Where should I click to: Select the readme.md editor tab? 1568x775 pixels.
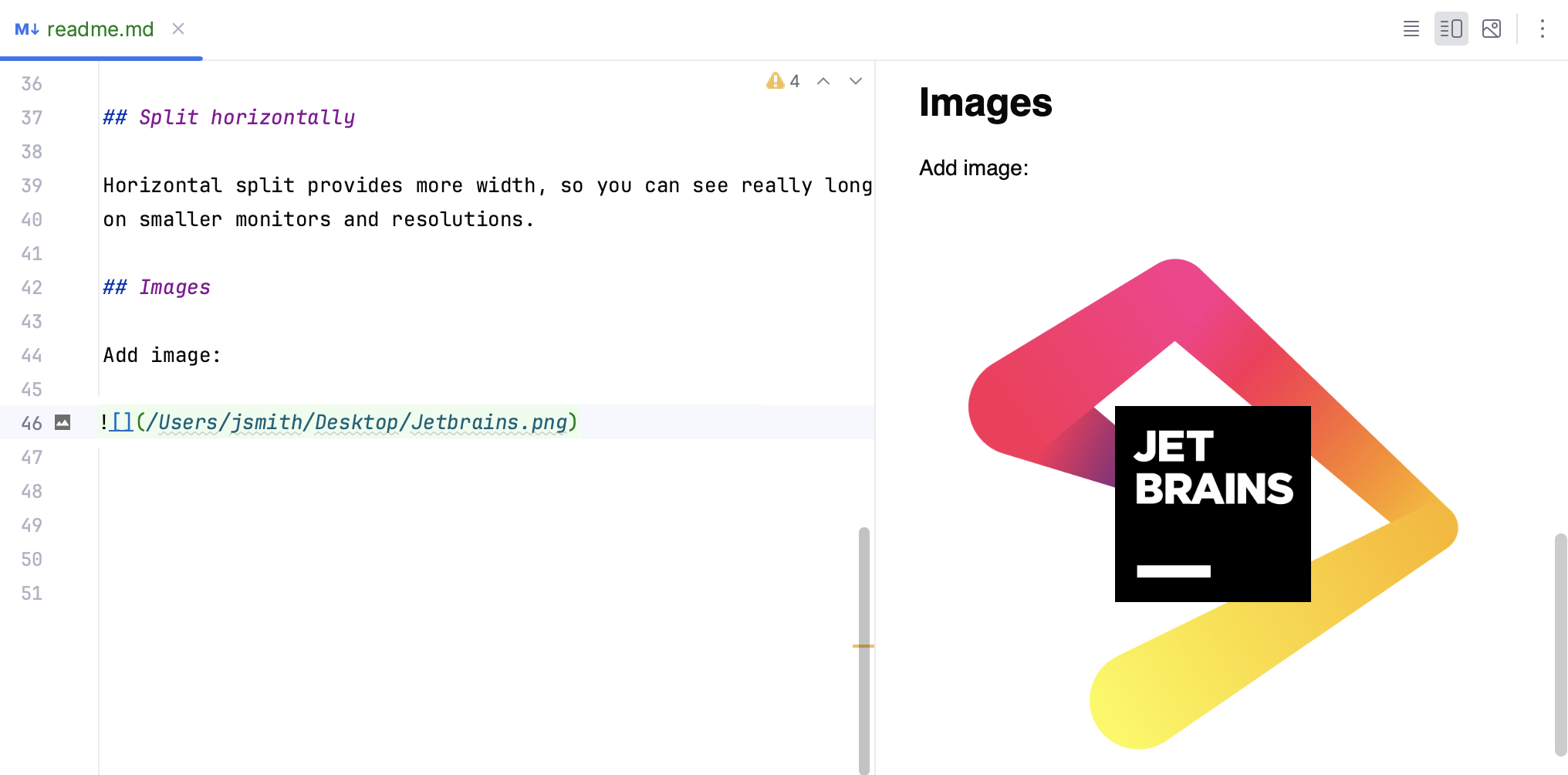[100, 29]
